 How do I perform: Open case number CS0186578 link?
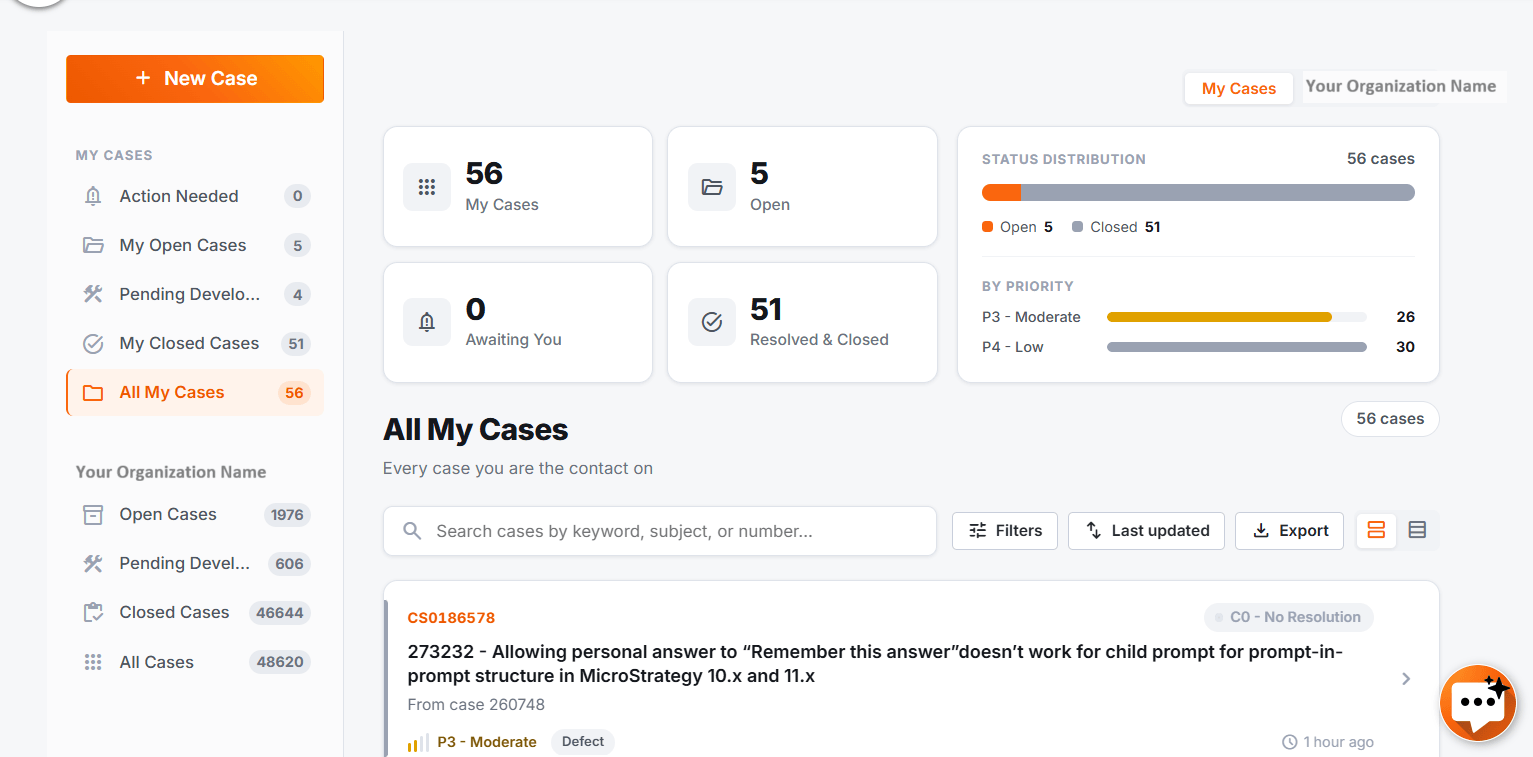point(451,618)
